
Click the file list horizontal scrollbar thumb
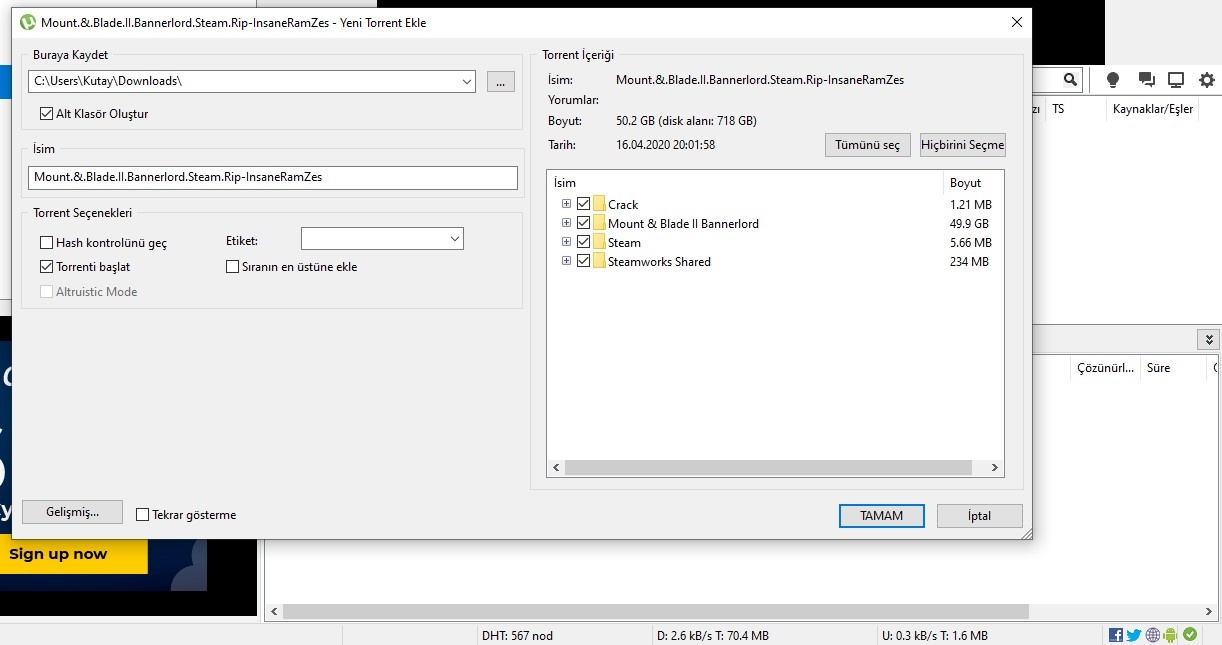point(768,467)
